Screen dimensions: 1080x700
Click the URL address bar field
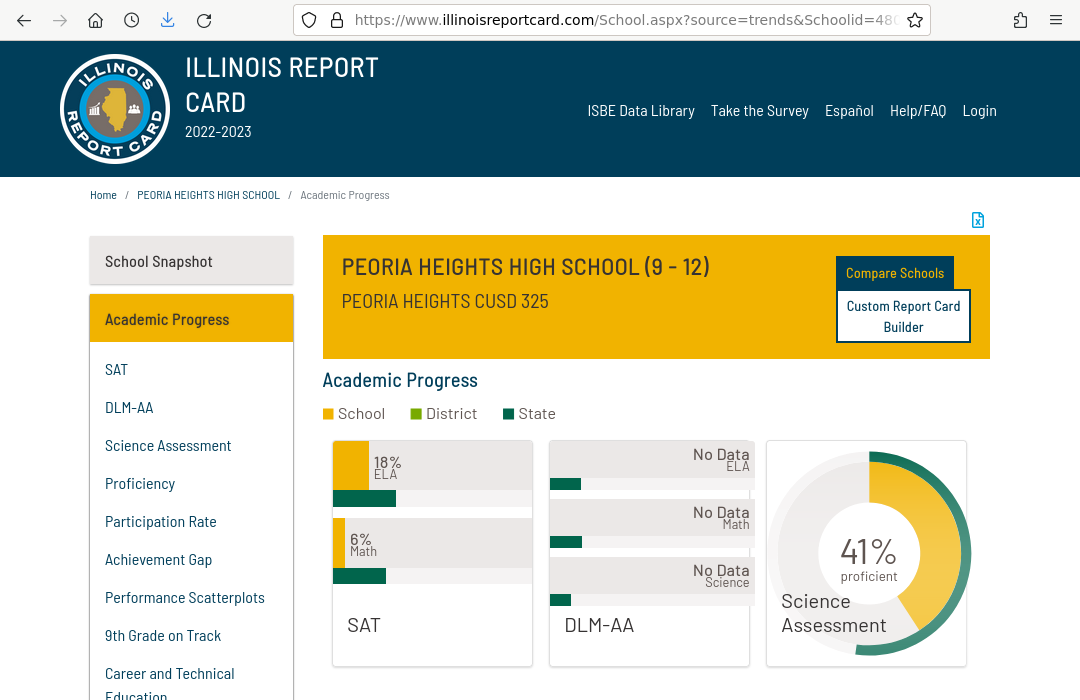point(620,20)
